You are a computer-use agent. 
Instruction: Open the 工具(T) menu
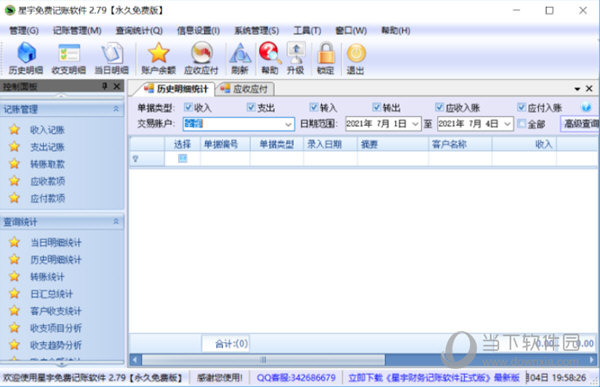click(307, 30)
